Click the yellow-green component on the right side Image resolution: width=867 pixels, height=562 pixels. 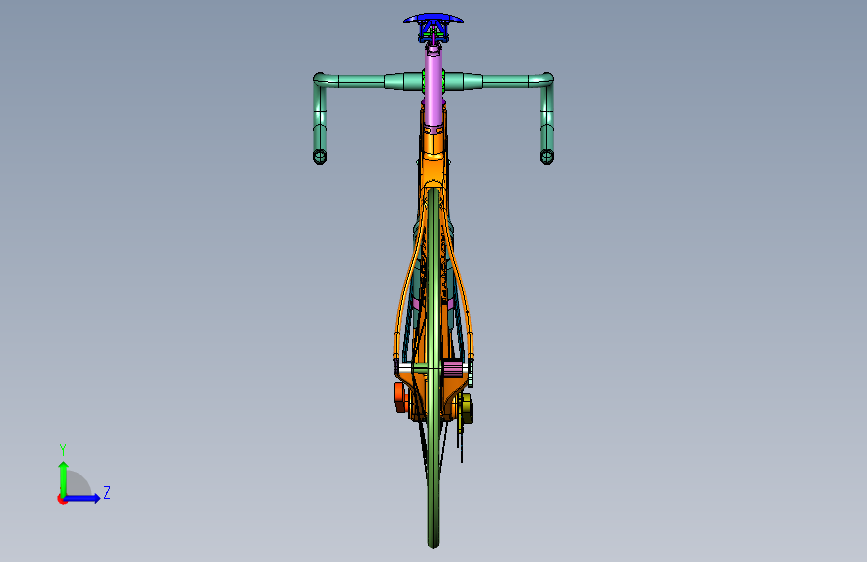467,408
